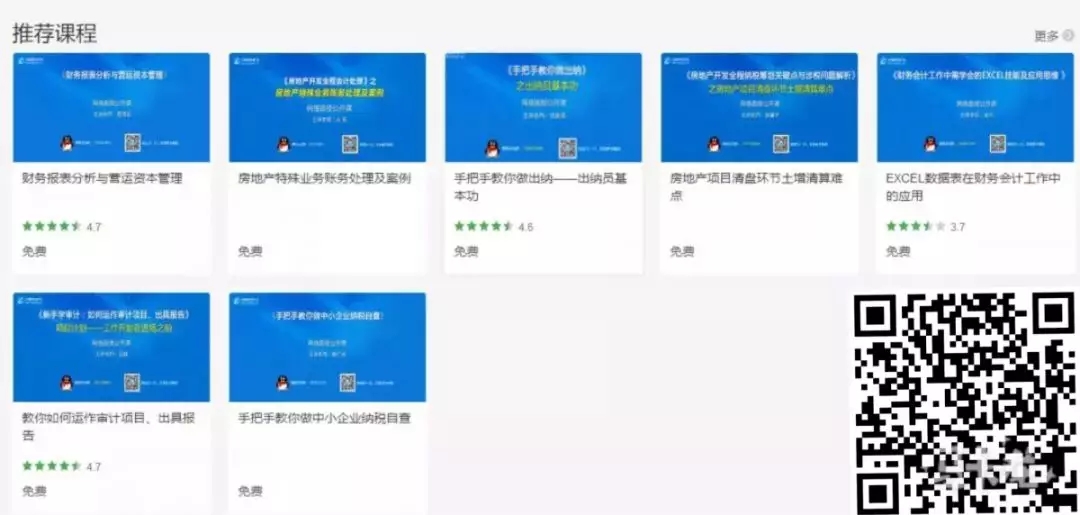Screen dimensions: 1080x515
Task: Click QQ penguin icon in 房地产项目清盘 thumbnail
Action: tap(714, 144)
